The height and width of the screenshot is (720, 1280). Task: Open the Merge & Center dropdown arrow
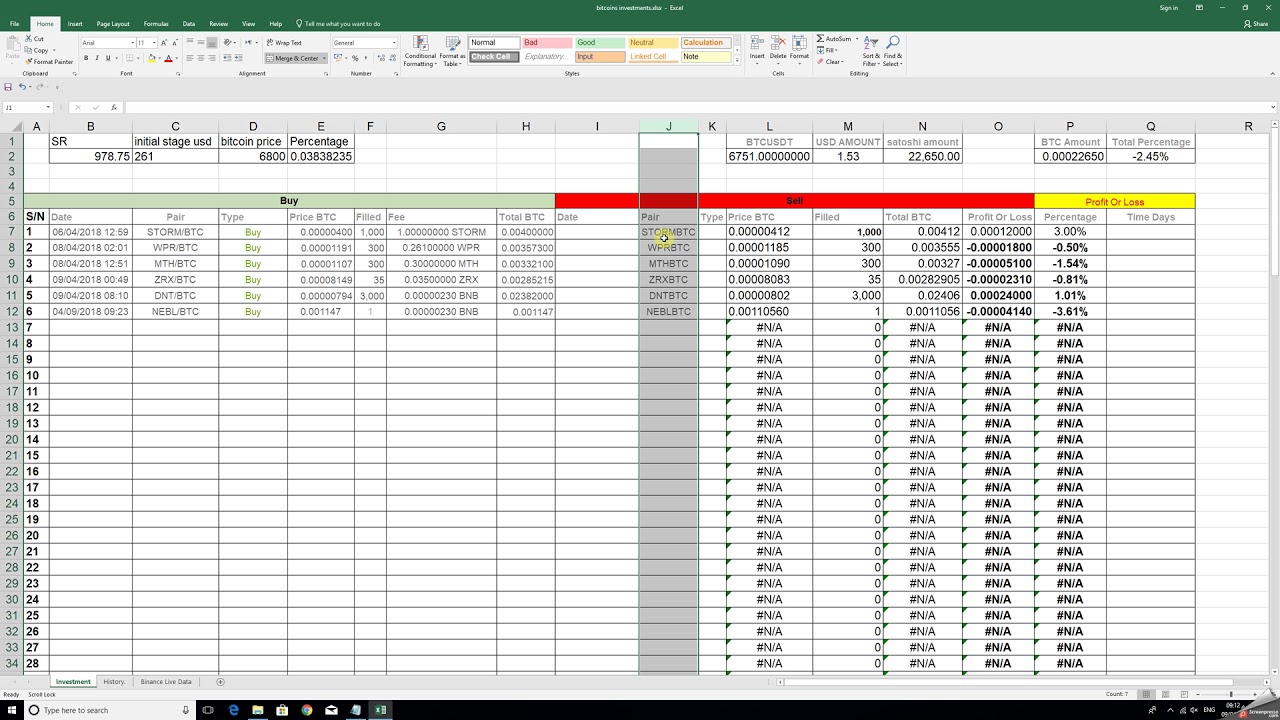click(324, 58)
